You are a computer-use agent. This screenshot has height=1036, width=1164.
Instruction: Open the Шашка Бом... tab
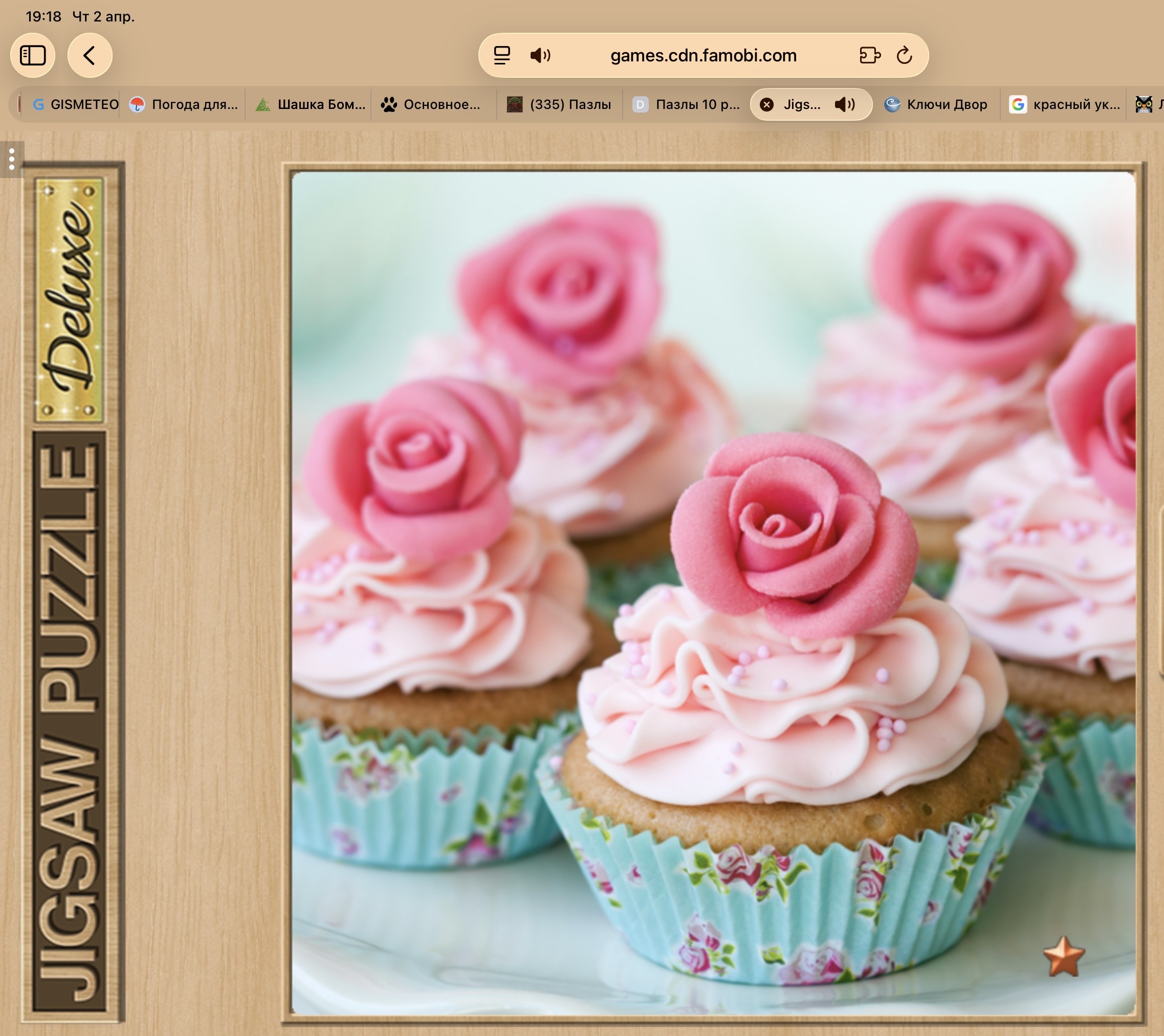[x=311, y=105]
